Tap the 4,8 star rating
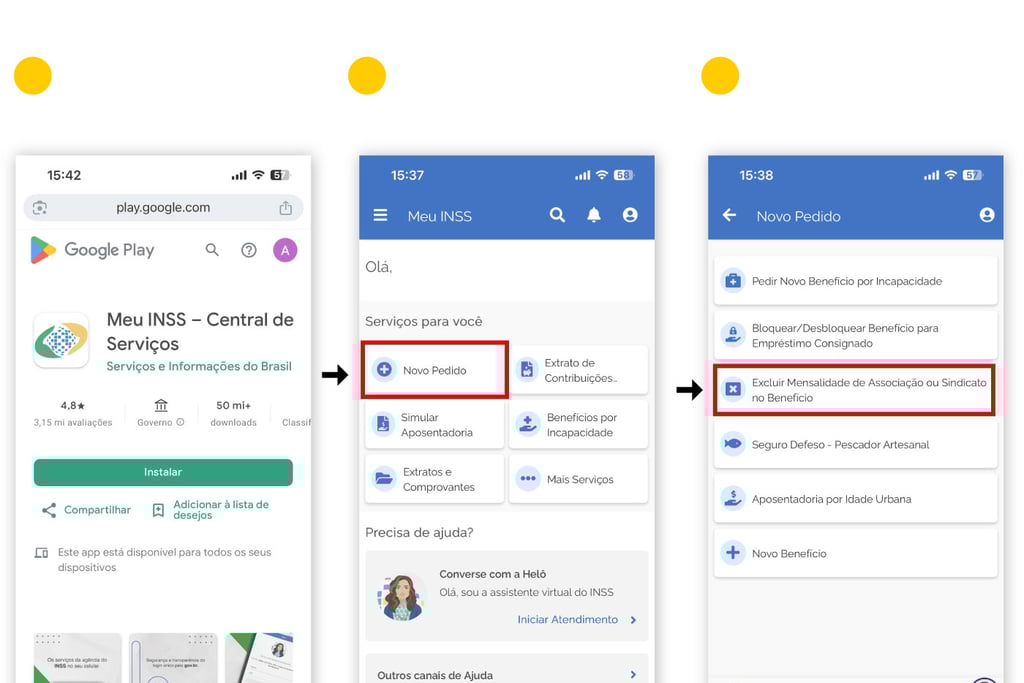This screenshot has height=683, width=1024. [72, 405]
